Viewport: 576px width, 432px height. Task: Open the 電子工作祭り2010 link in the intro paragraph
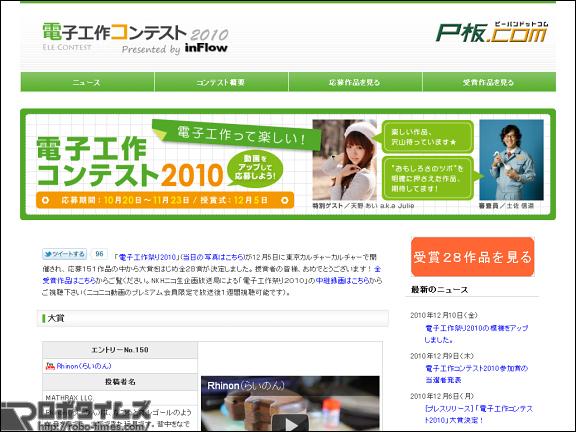click(147, 257)
